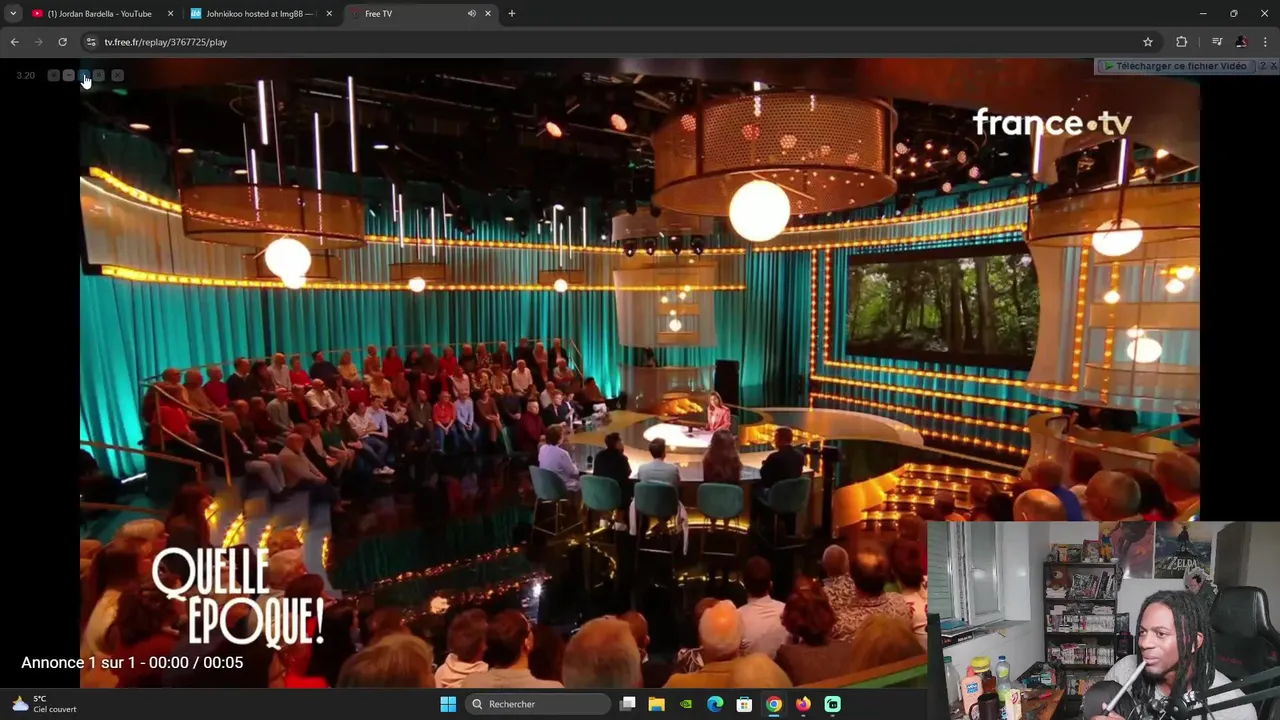Open Task View from the taskbar

click(x=628, y=704)
